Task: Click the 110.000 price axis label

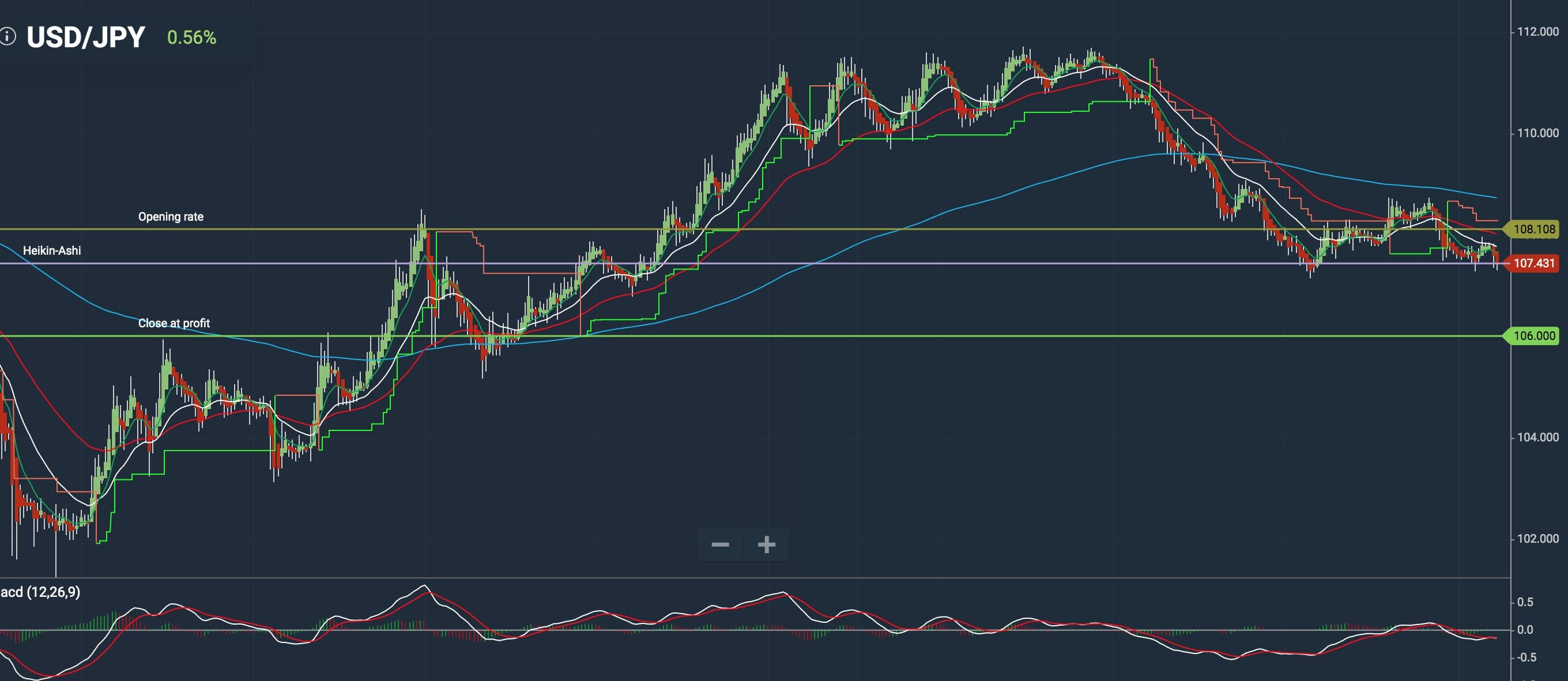Action: 1538,133
